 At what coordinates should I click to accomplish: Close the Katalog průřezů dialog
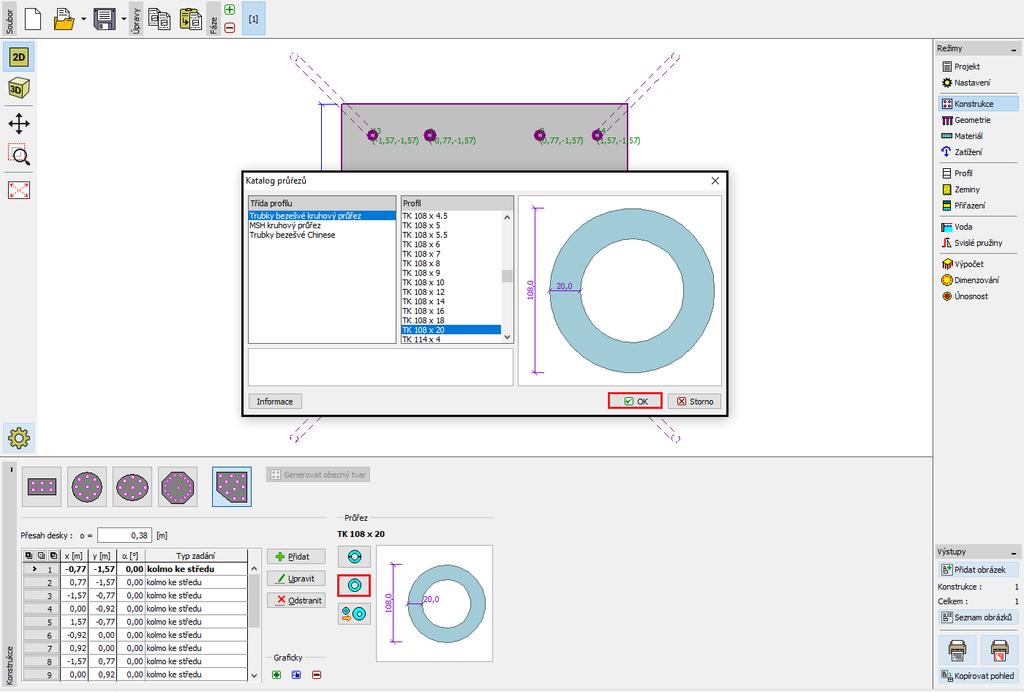click(715, 181)
